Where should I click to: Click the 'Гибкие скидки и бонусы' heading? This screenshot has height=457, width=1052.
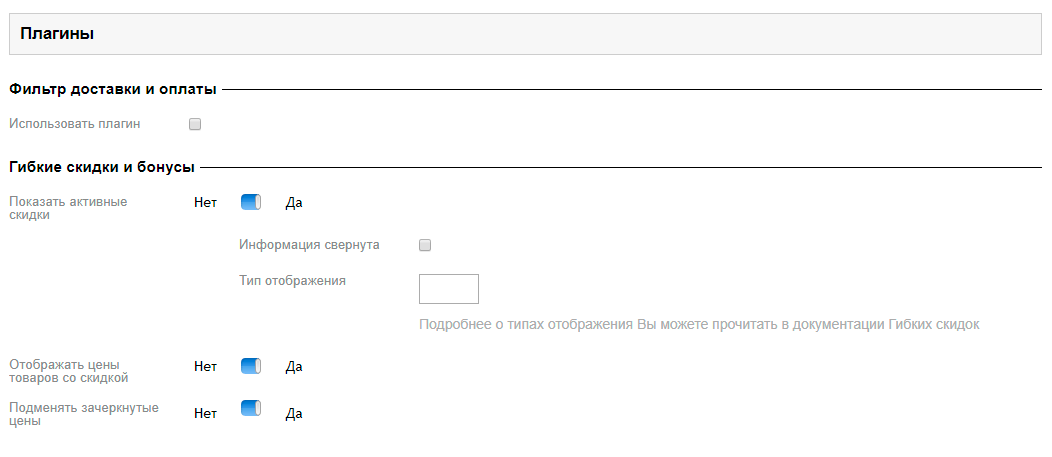tap(102, 167)
